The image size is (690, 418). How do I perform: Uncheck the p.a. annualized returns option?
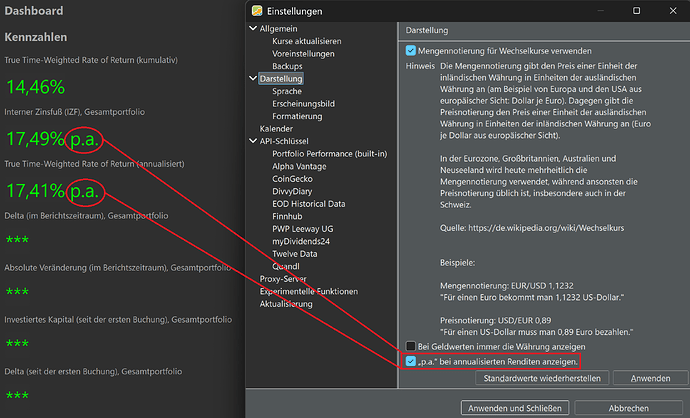pyautogui.click(x=411, y=360)
